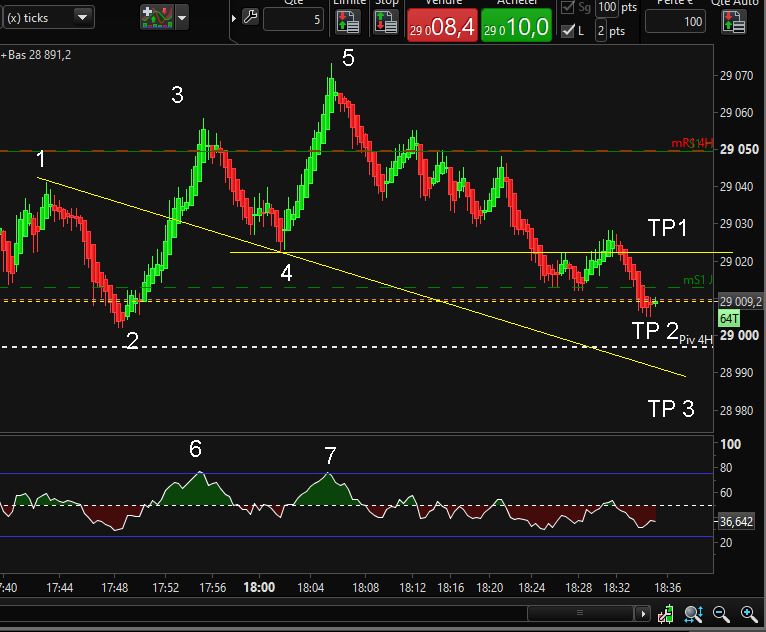Click the 64T tick countdown label
This screenshot has height=632, width=766.
(729, 319)
